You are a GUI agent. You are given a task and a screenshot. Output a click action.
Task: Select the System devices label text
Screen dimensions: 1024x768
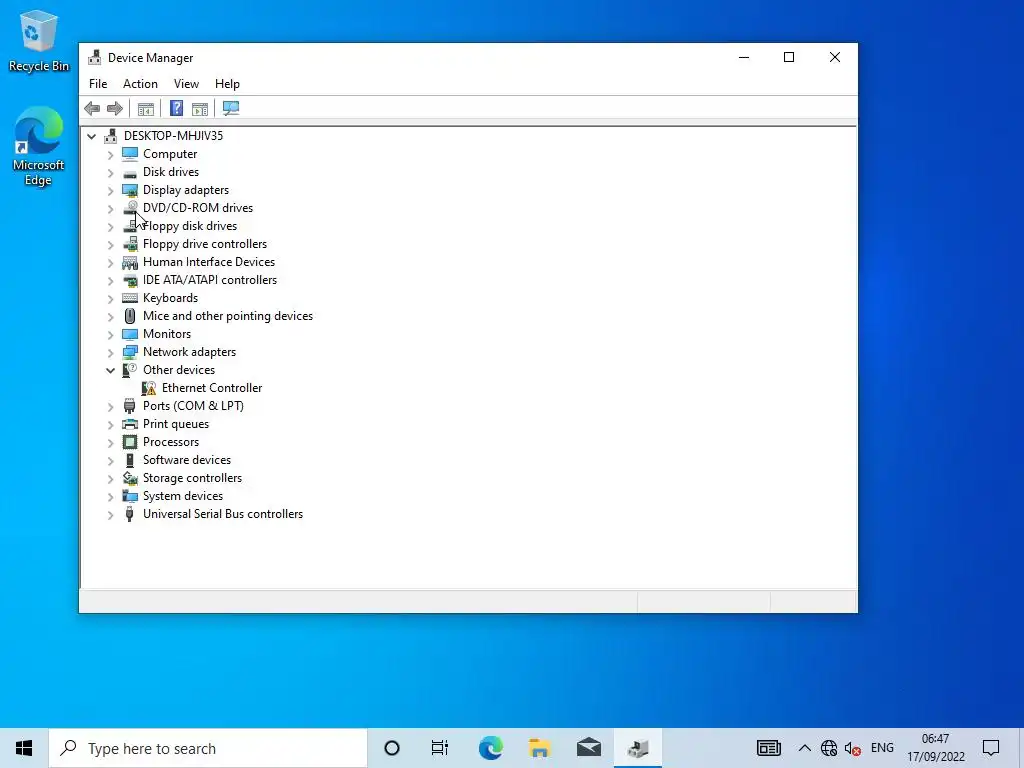pos(183,496)
